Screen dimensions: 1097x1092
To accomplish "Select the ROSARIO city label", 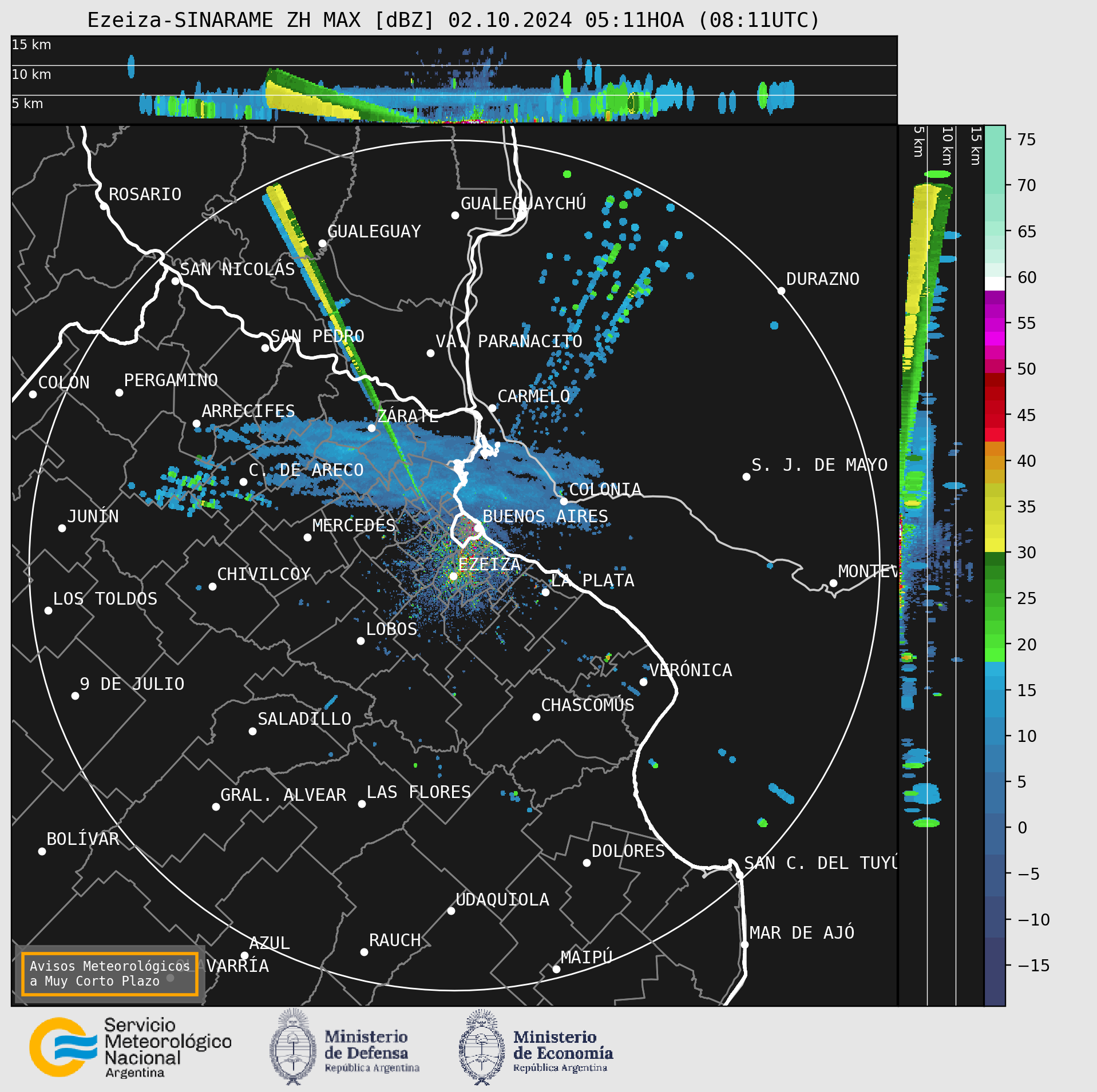I will click(145, 194).
